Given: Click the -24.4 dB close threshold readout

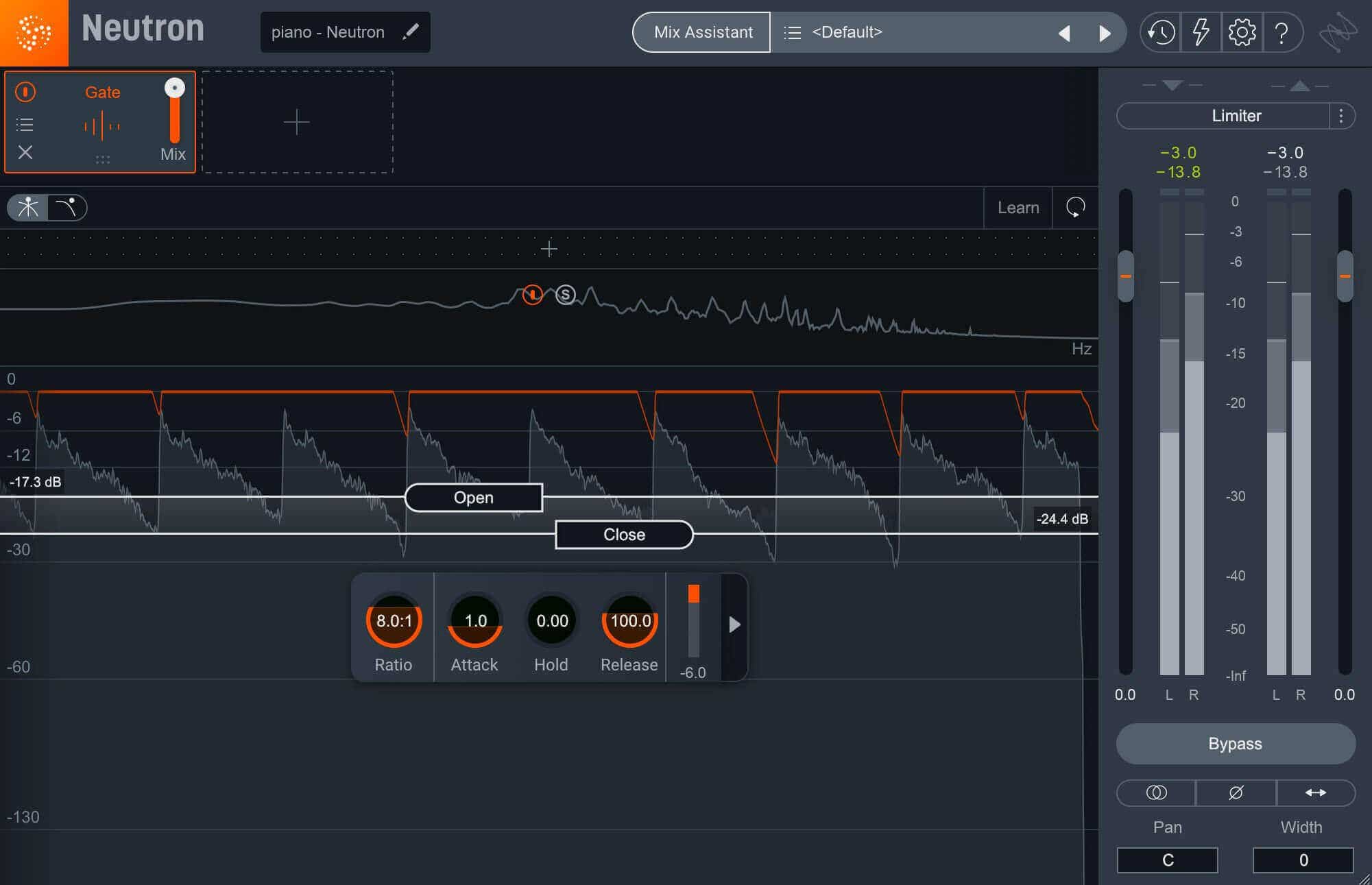Looking at the screenshot, I should pos(1062,519).
